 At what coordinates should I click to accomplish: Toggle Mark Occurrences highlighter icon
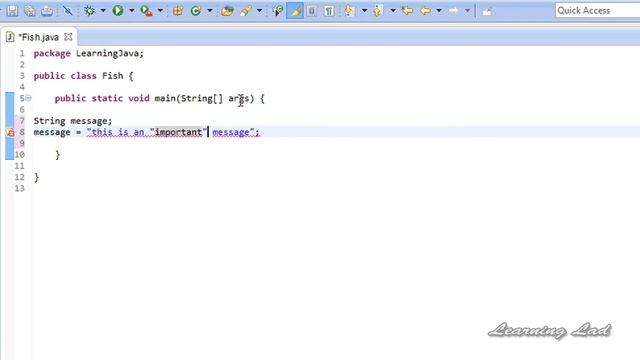[x=295, y=11]
